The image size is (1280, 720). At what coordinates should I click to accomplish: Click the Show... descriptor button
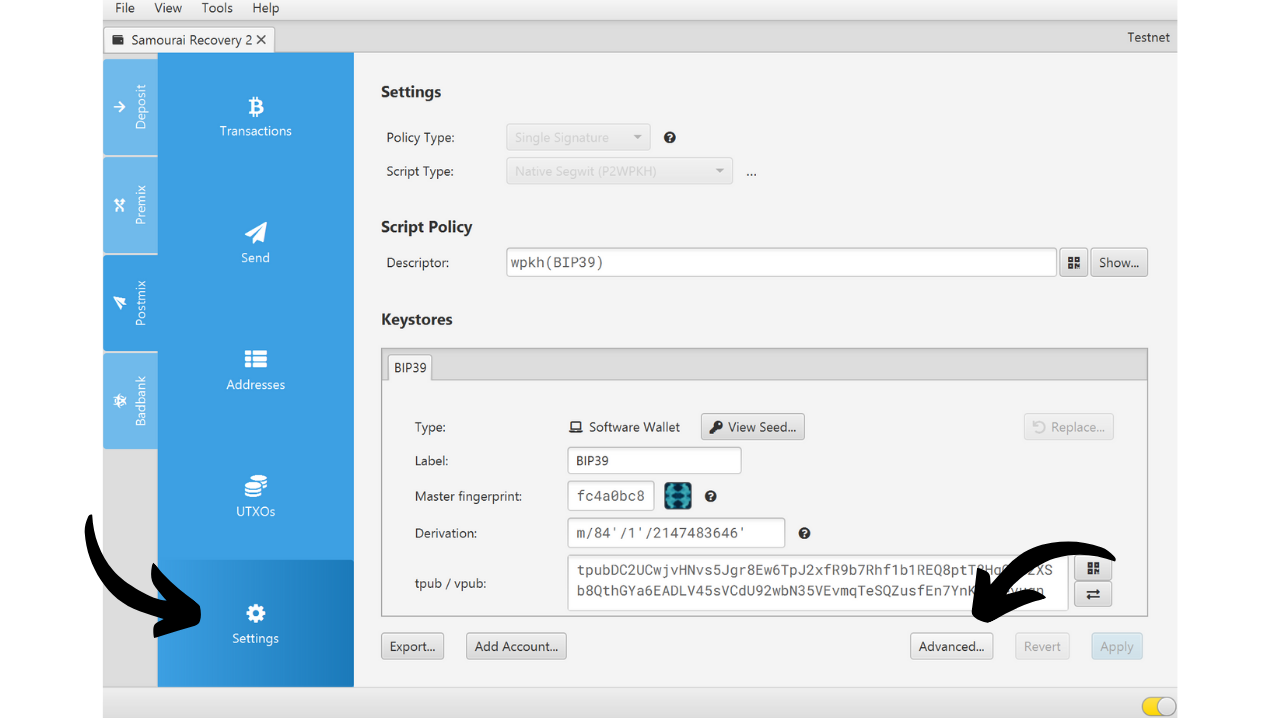coord(1119,263)
